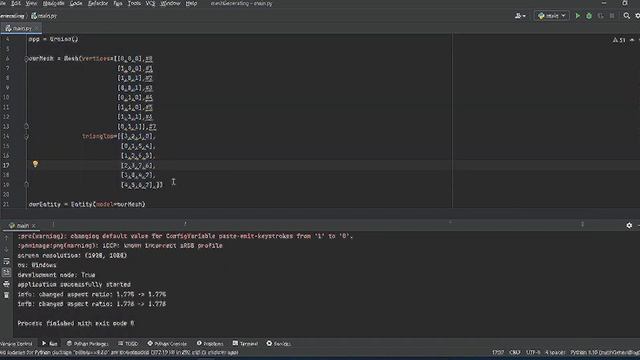Click line number 17 in gutter
Image resolution: width=640 pixels, height=360 pixels.
6,165
